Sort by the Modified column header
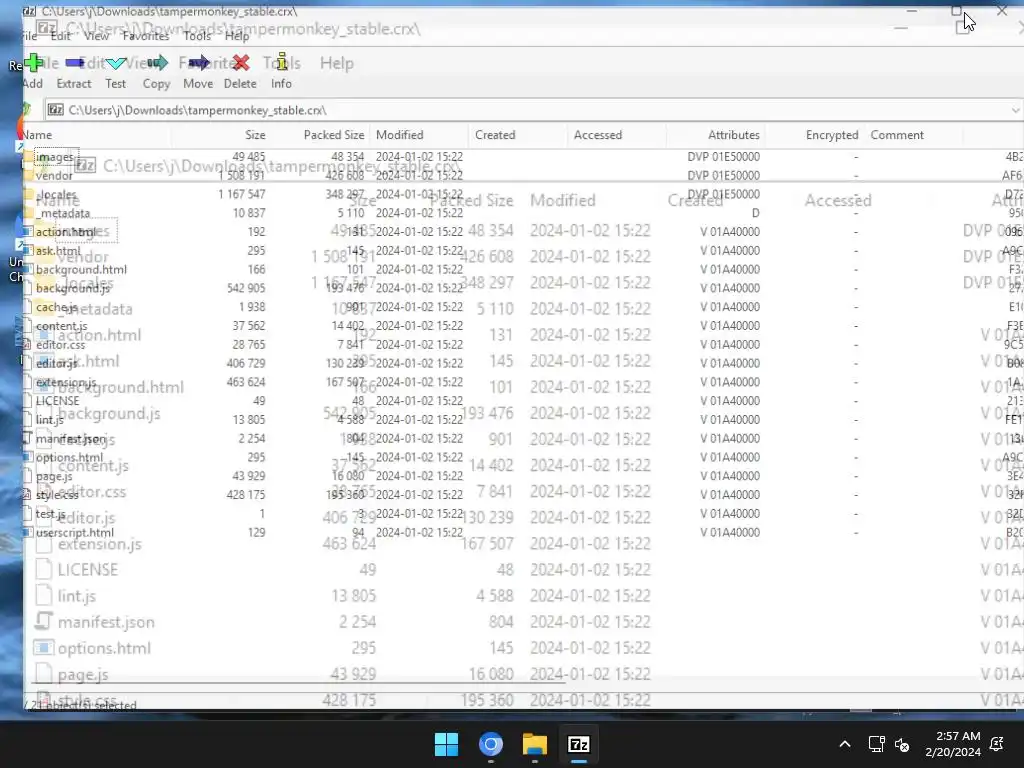Image resolution: width=1024 pixels, height=768 pixels. coord(419,135)
